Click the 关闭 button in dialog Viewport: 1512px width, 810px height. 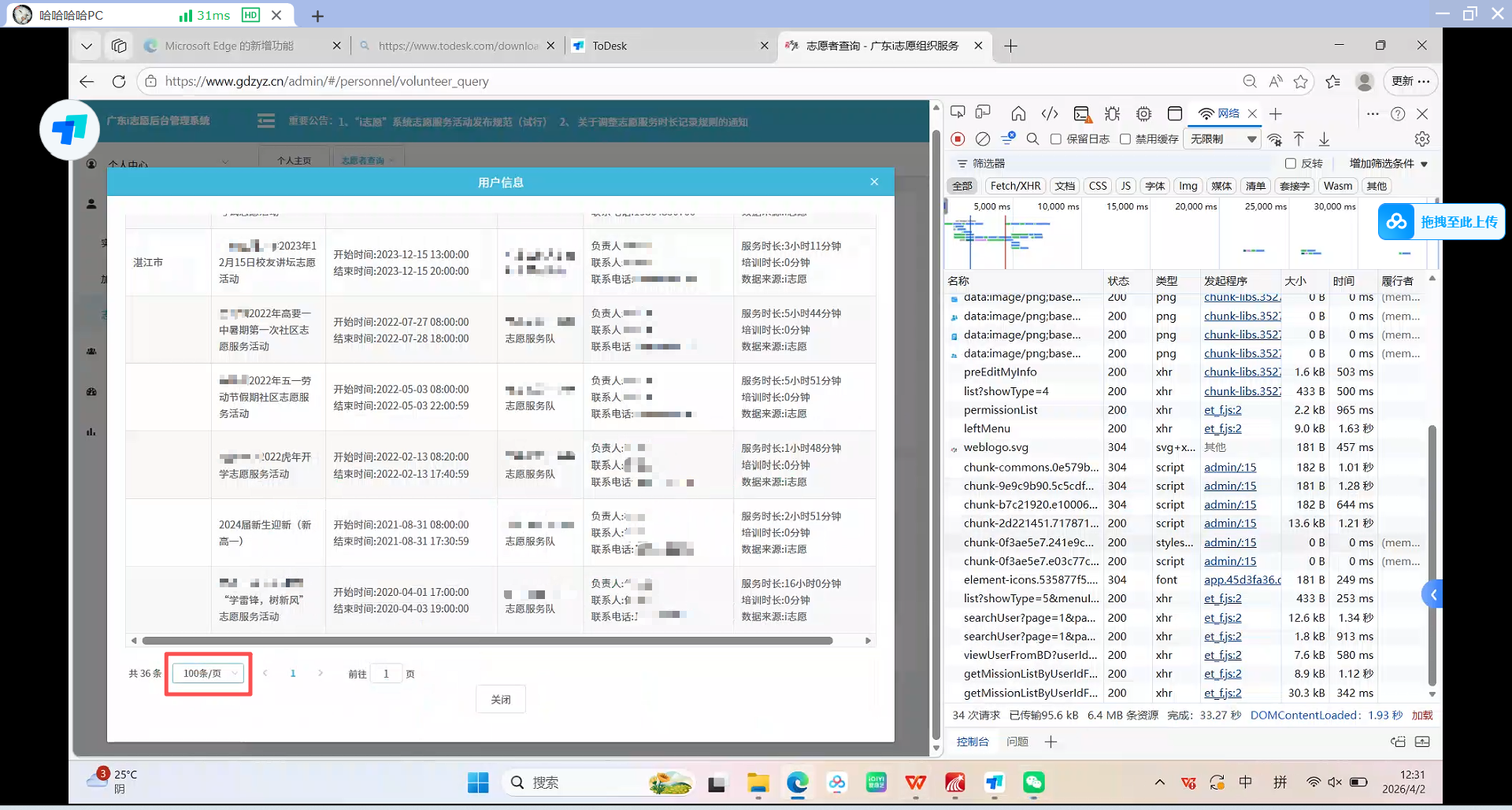coord(501,699)
